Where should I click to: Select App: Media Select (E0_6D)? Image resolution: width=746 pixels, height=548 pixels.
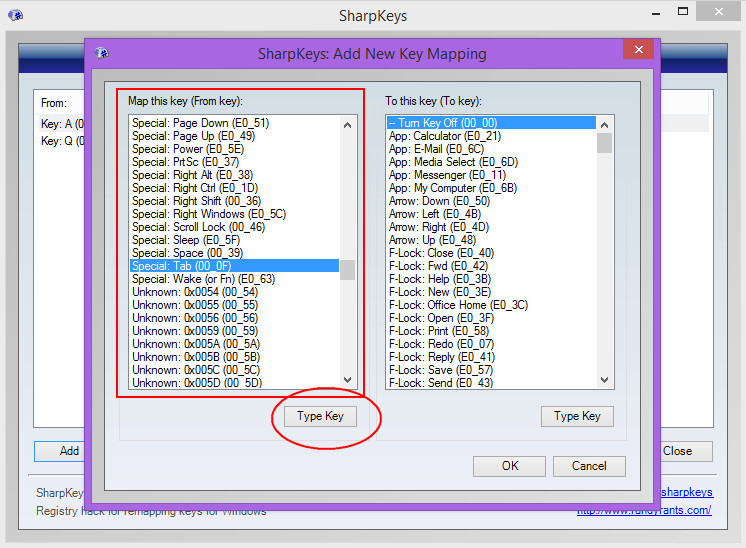click(x=491, y=162)
